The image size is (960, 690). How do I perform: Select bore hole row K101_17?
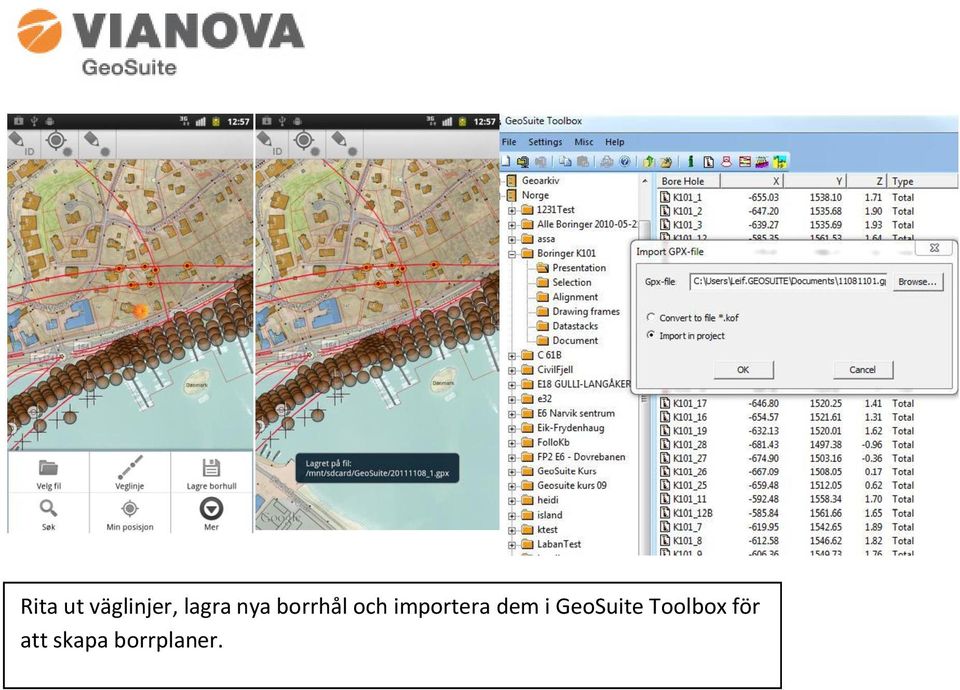[787, 403]
